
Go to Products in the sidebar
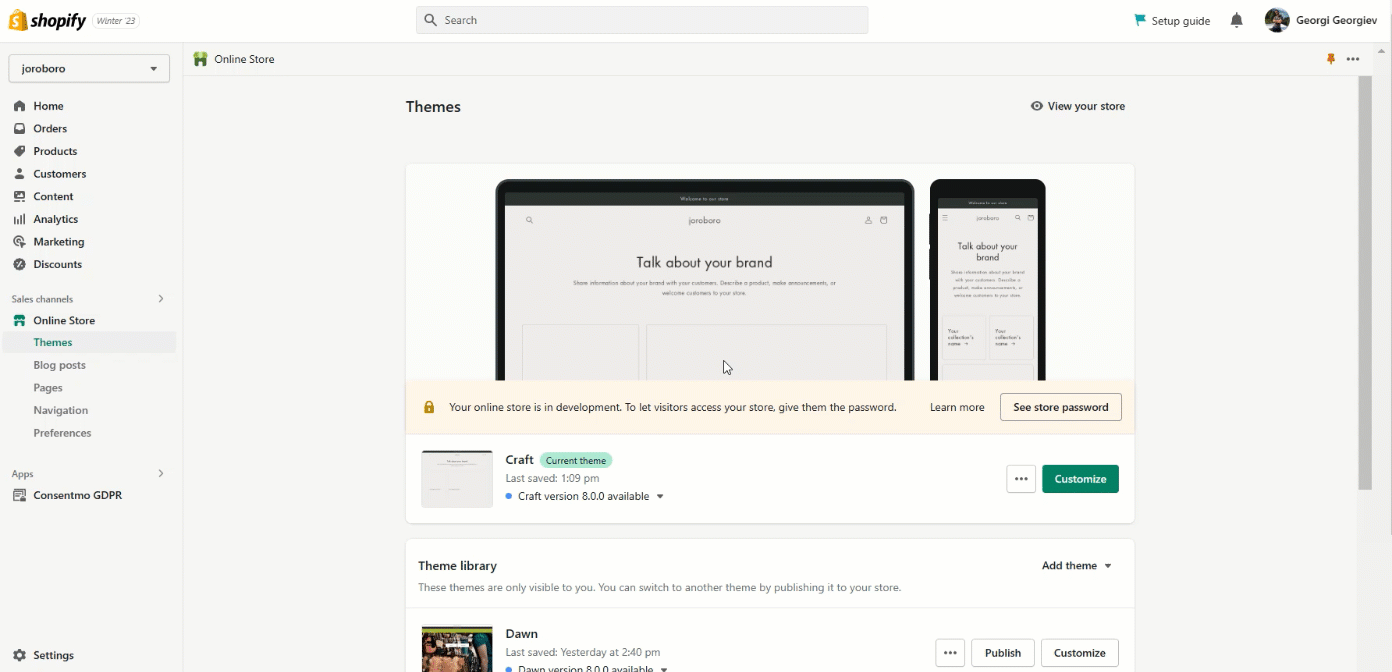click(x=55, y=151)
